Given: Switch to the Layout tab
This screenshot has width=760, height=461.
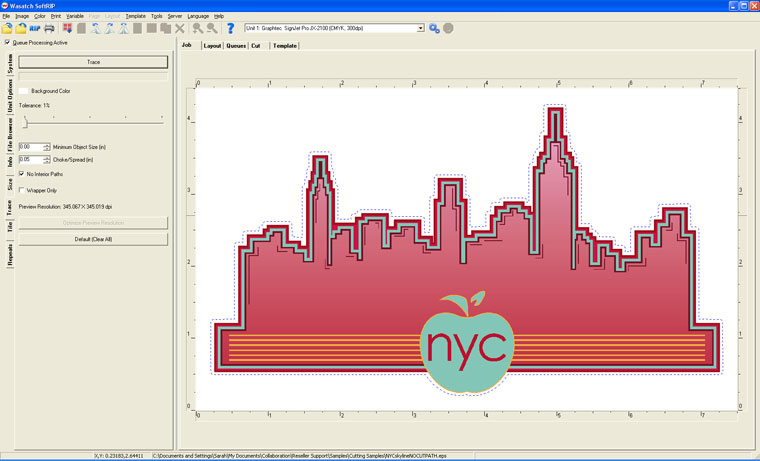Looking at the screenshot, I should pyautogui.click(x=212, y=46).
